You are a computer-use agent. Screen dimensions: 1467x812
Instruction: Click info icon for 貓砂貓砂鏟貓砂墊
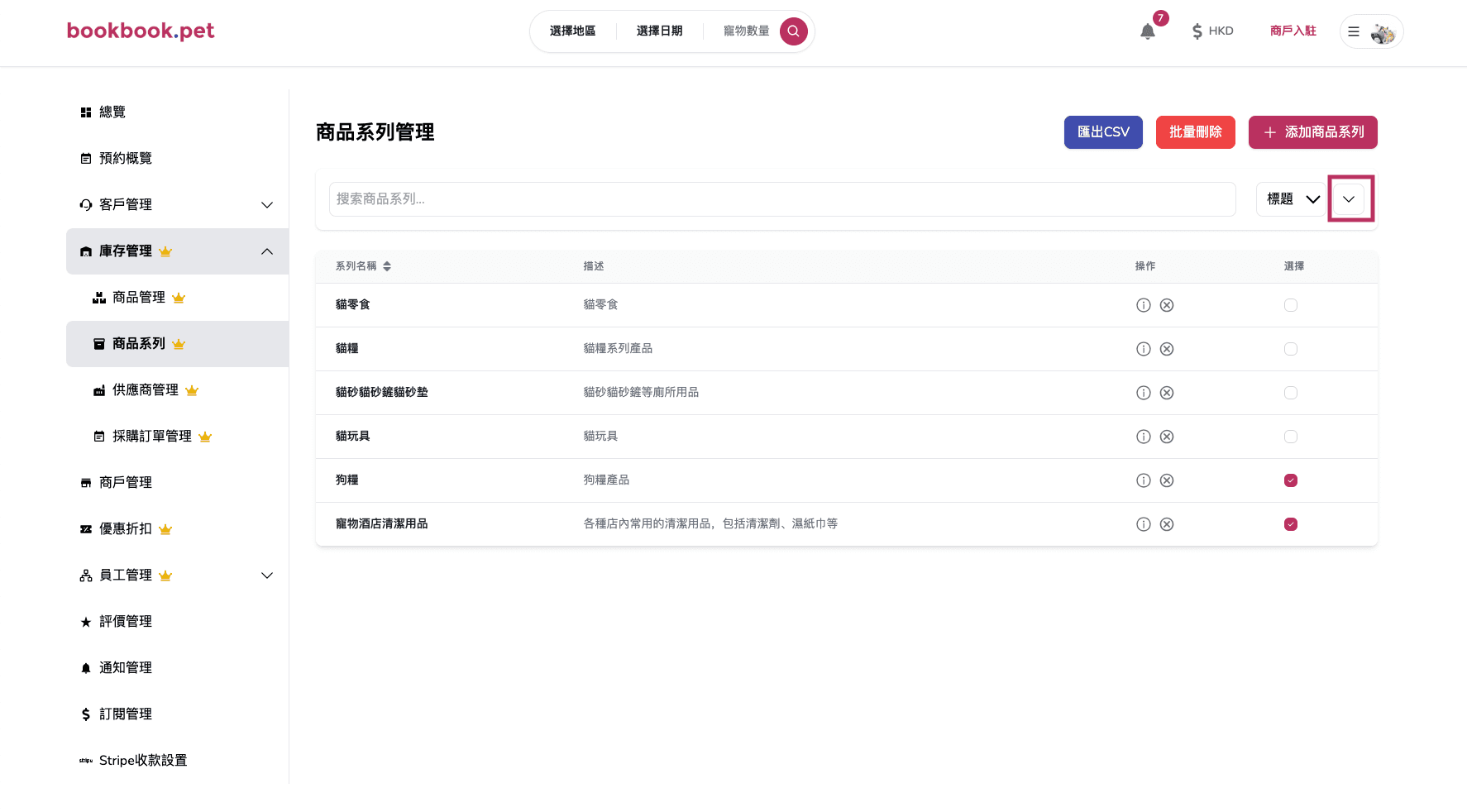pyautogui.click(x=1144, y=393)
